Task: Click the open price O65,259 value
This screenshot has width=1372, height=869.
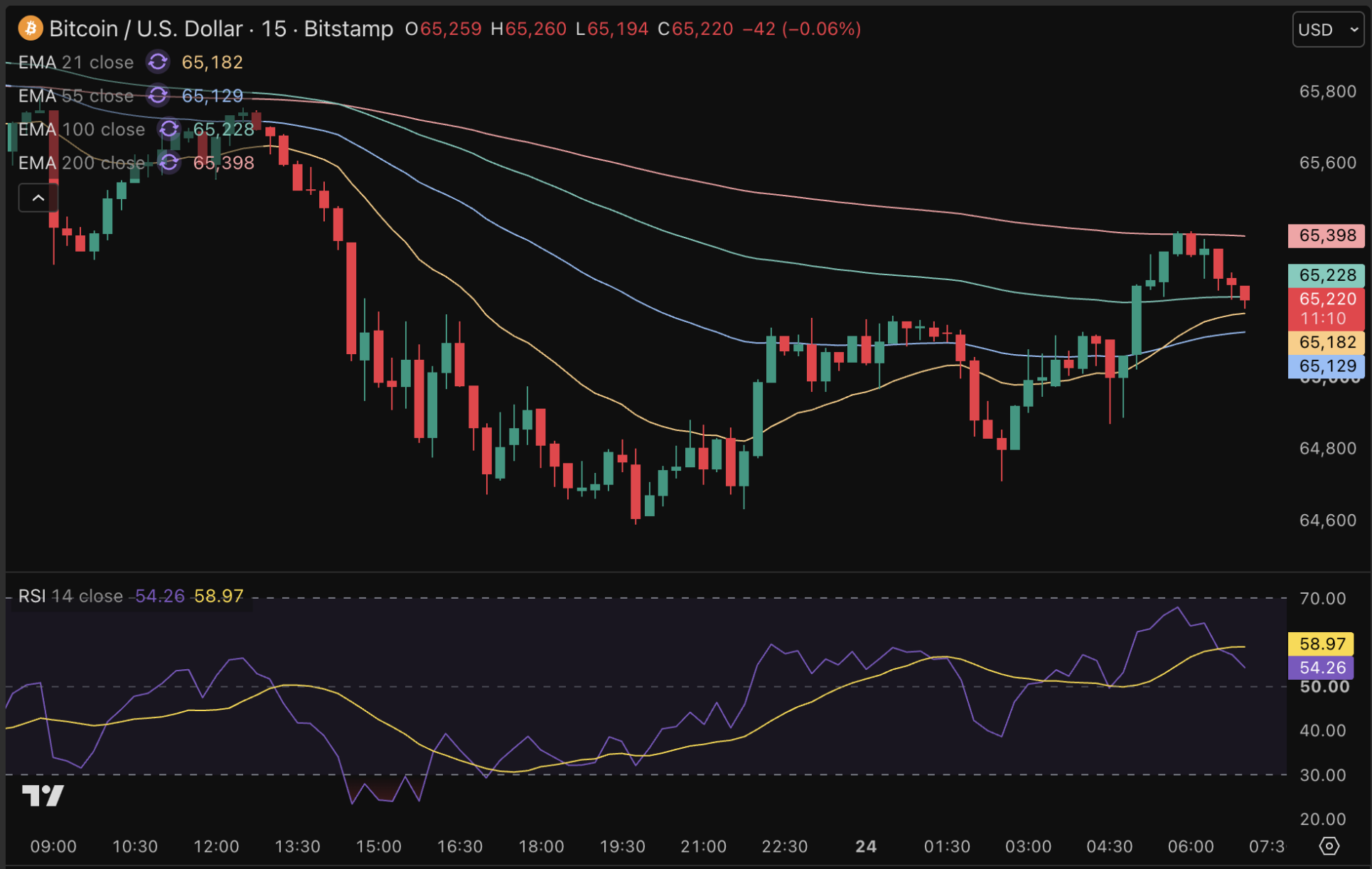Action: coord(444,29)
